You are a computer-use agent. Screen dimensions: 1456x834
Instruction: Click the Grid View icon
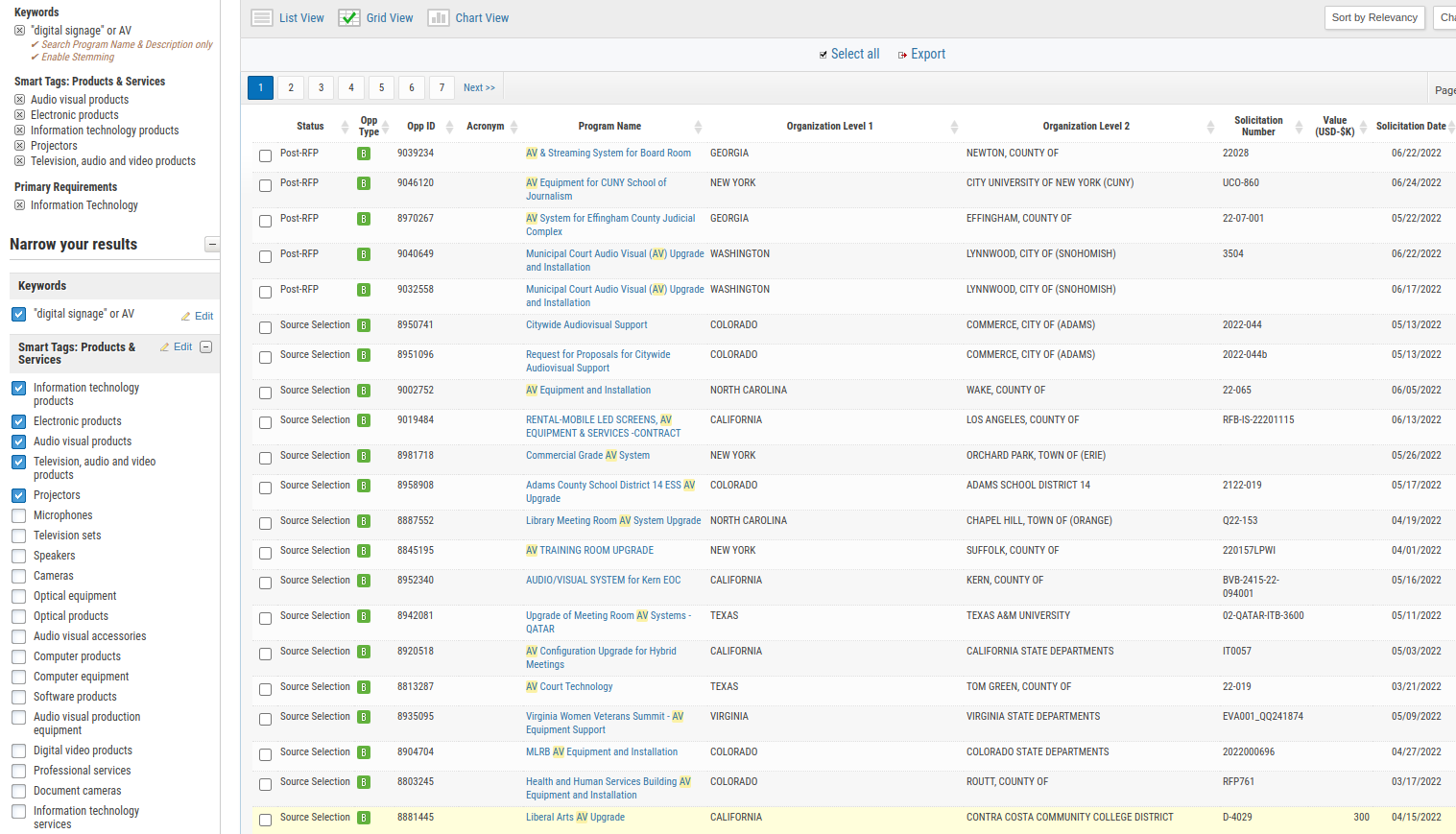(349, 18)
